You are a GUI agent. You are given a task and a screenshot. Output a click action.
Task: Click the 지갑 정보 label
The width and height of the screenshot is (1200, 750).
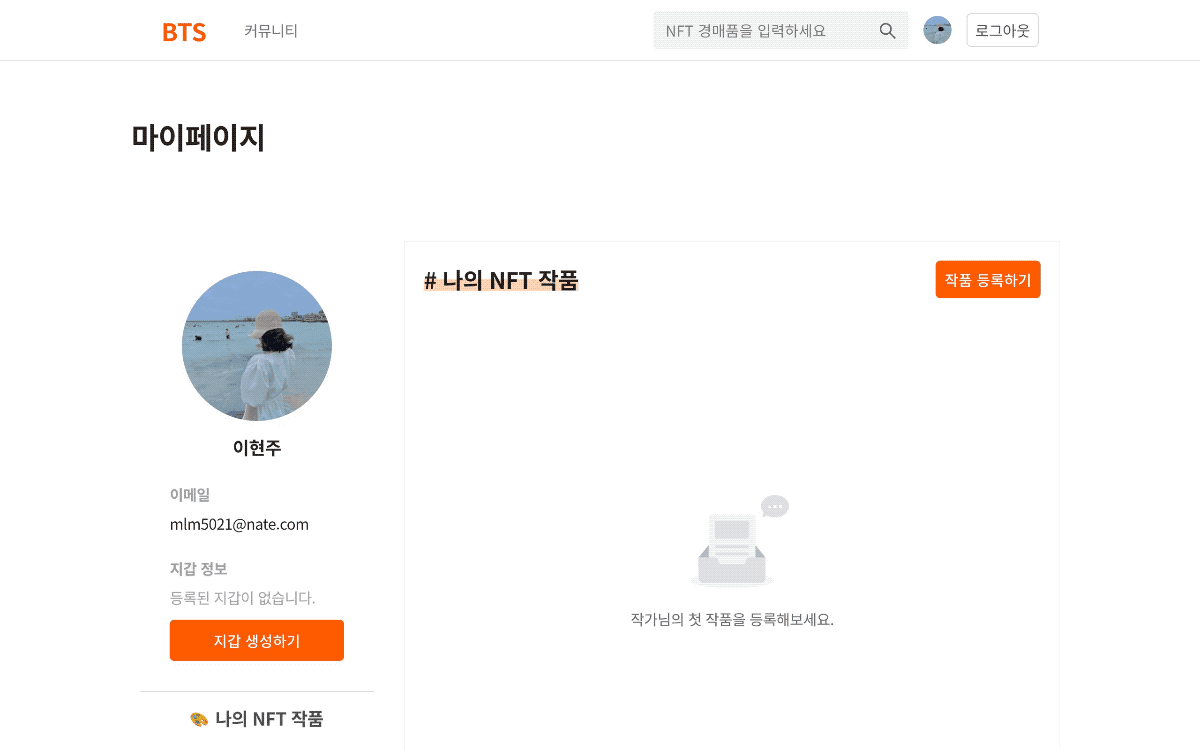[198, 569]
